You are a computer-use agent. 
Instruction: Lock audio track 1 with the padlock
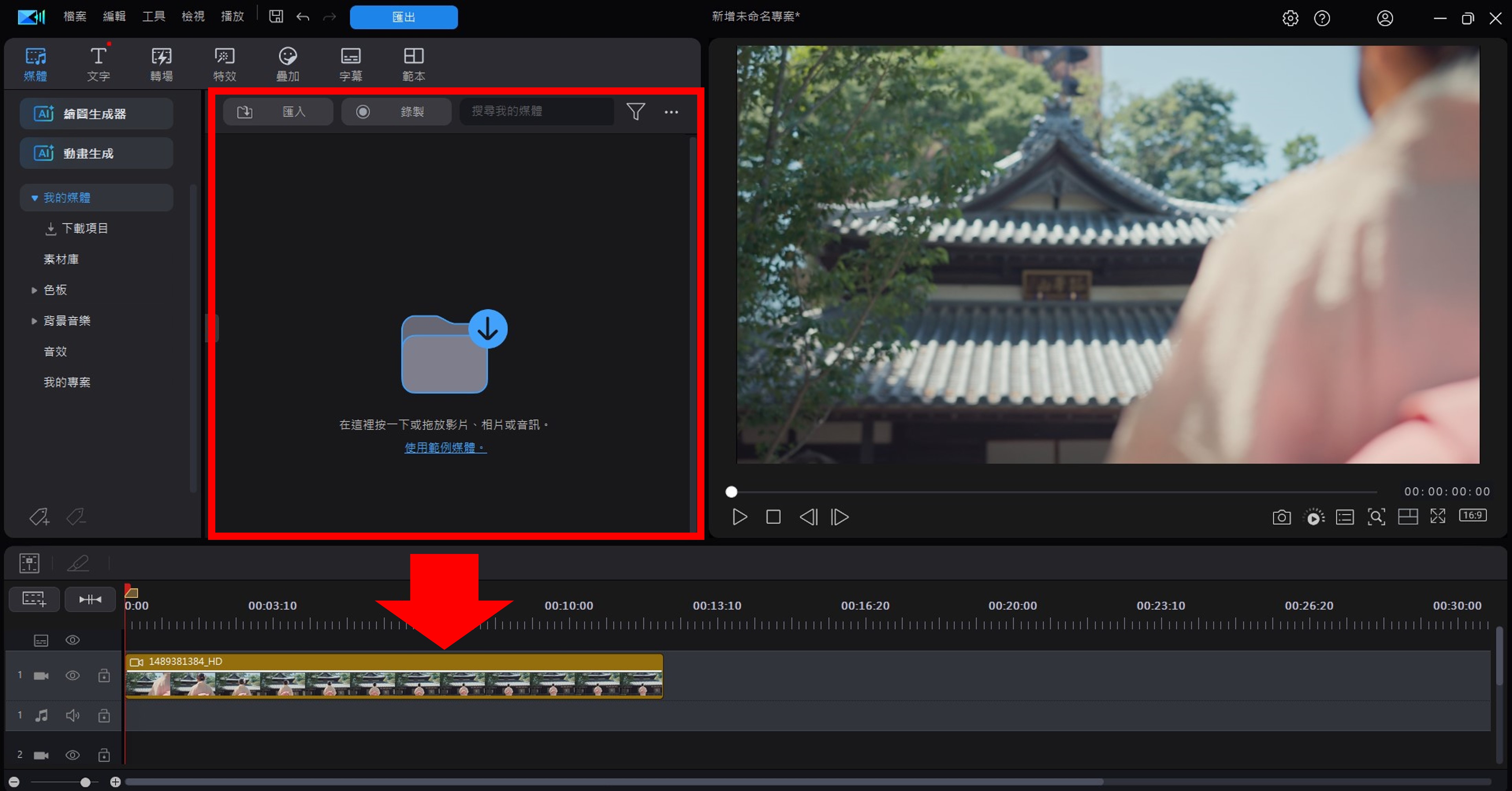pos(104,715)
